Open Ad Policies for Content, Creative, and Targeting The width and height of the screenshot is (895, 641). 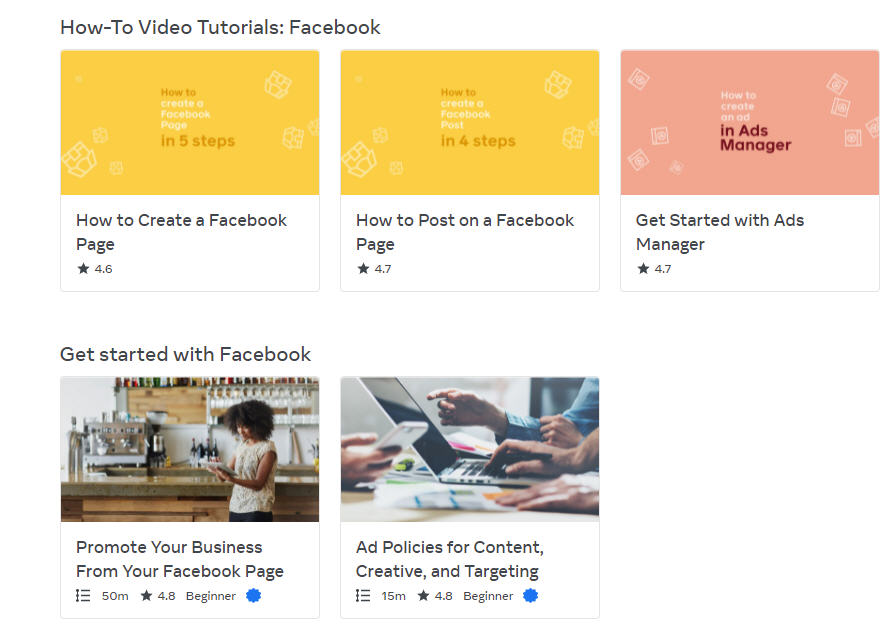pyautogui.click(x=450, y=559)
